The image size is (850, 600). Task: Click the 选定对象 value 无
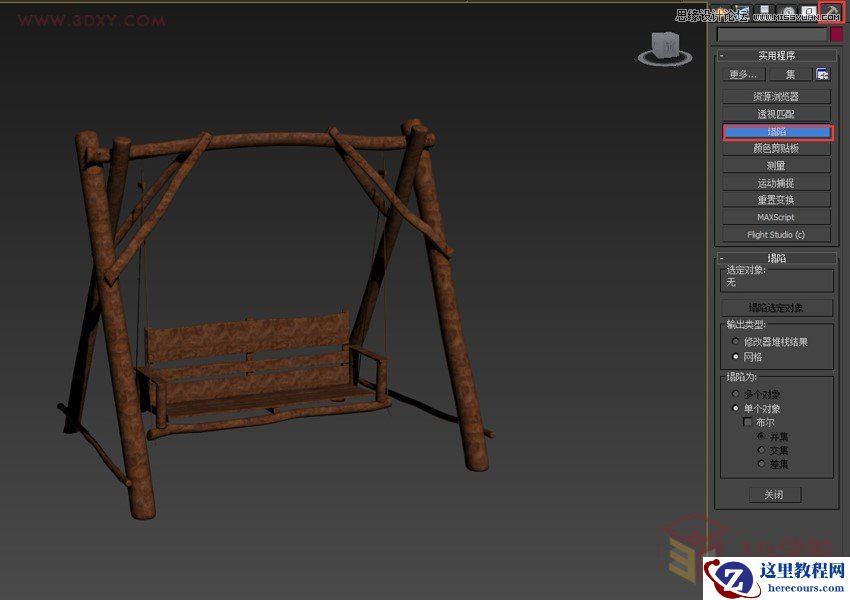(x=731, y=282)
